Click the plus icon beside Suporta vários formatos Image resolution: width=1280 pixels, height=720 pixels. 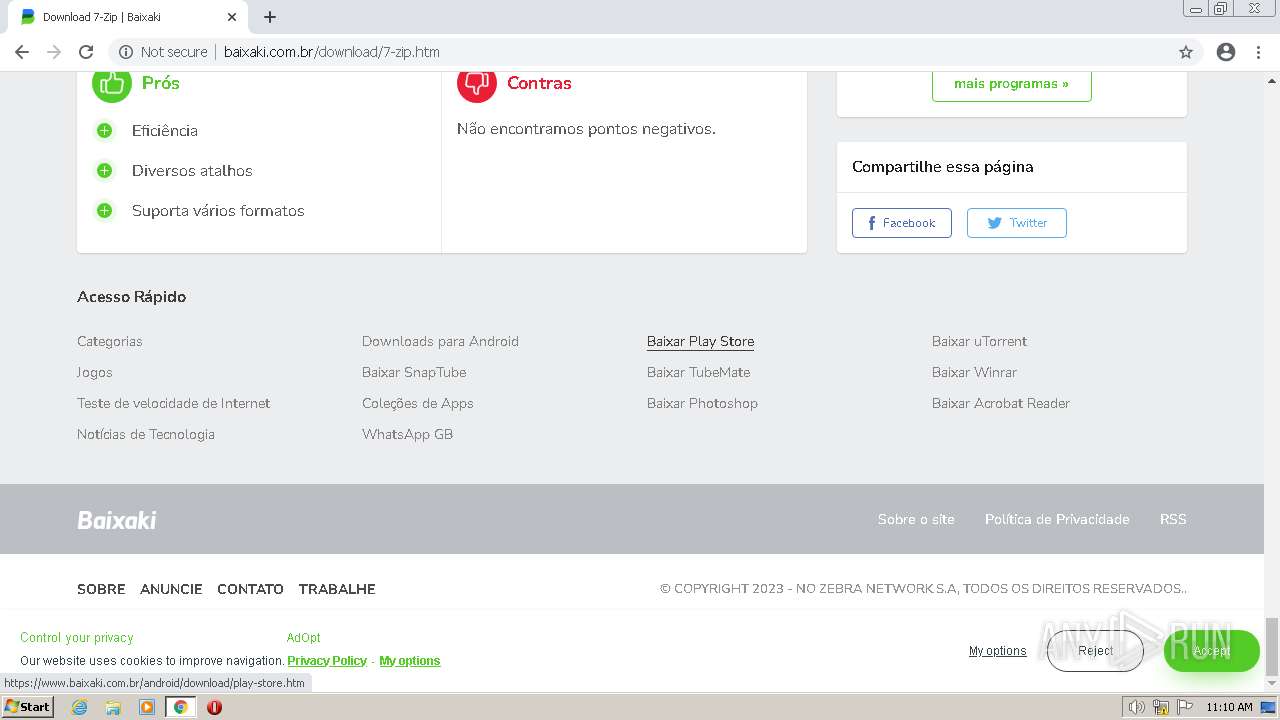tap(104, 211)
